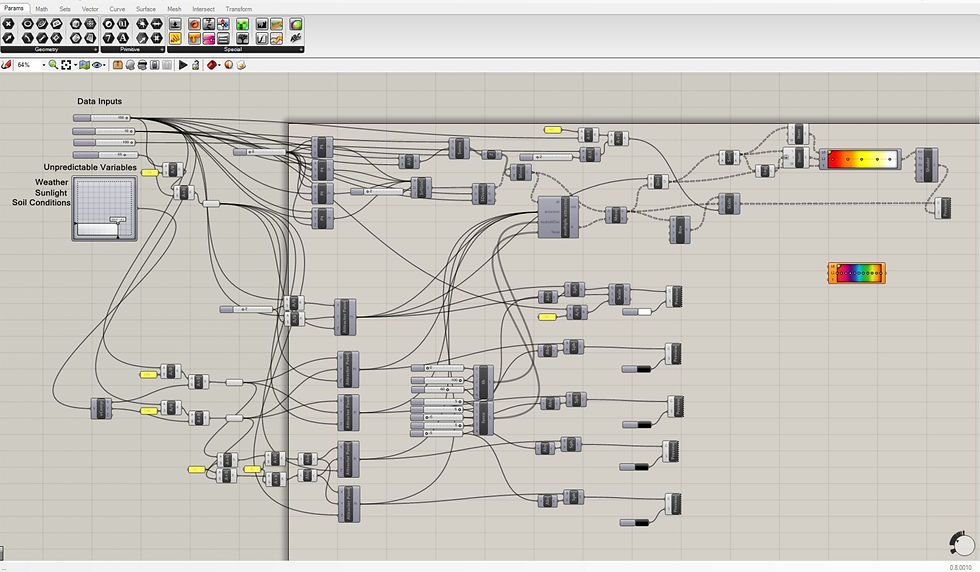980x572 pixels.
Task: Add a yellow Panel from the Special group
Action: 175,38
